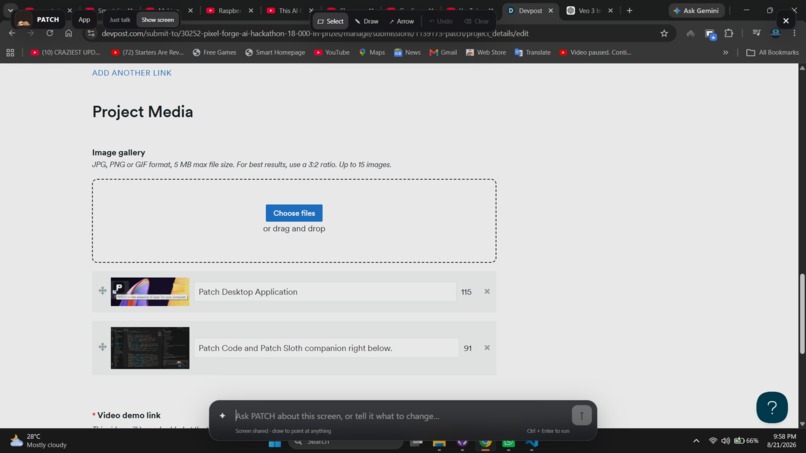Select the App mode in PATCH overlay

pyautogui.click(x=84, y=20)
